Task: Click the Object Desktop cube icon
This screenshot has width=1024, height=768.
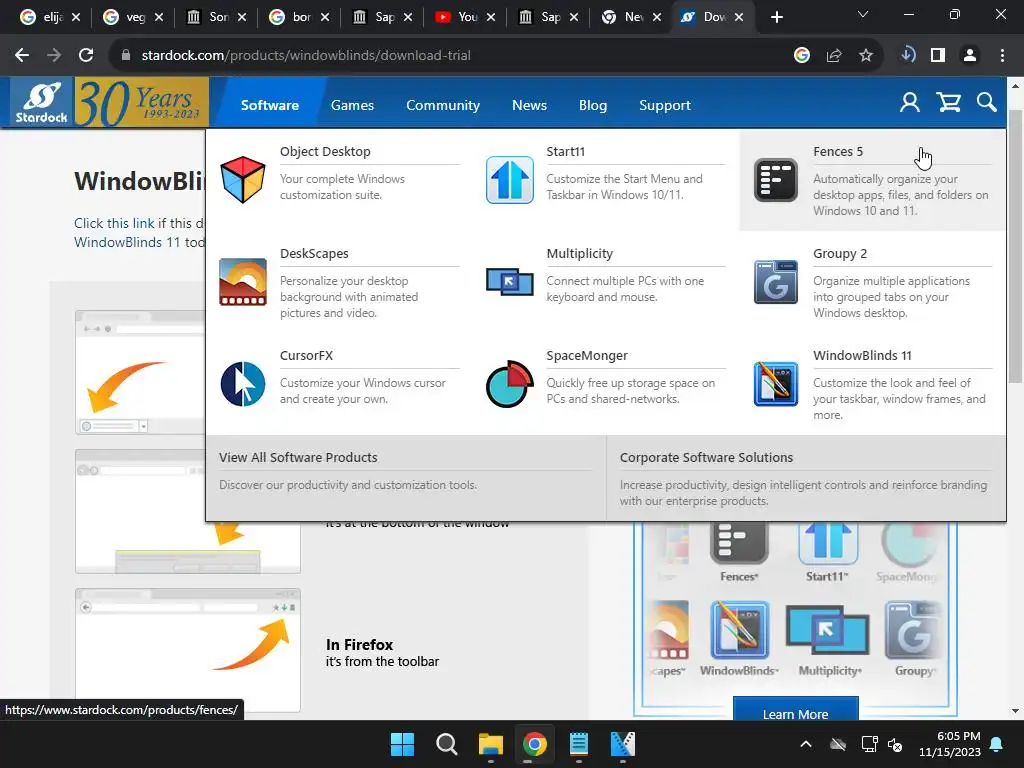Action: tap(242, 180)
